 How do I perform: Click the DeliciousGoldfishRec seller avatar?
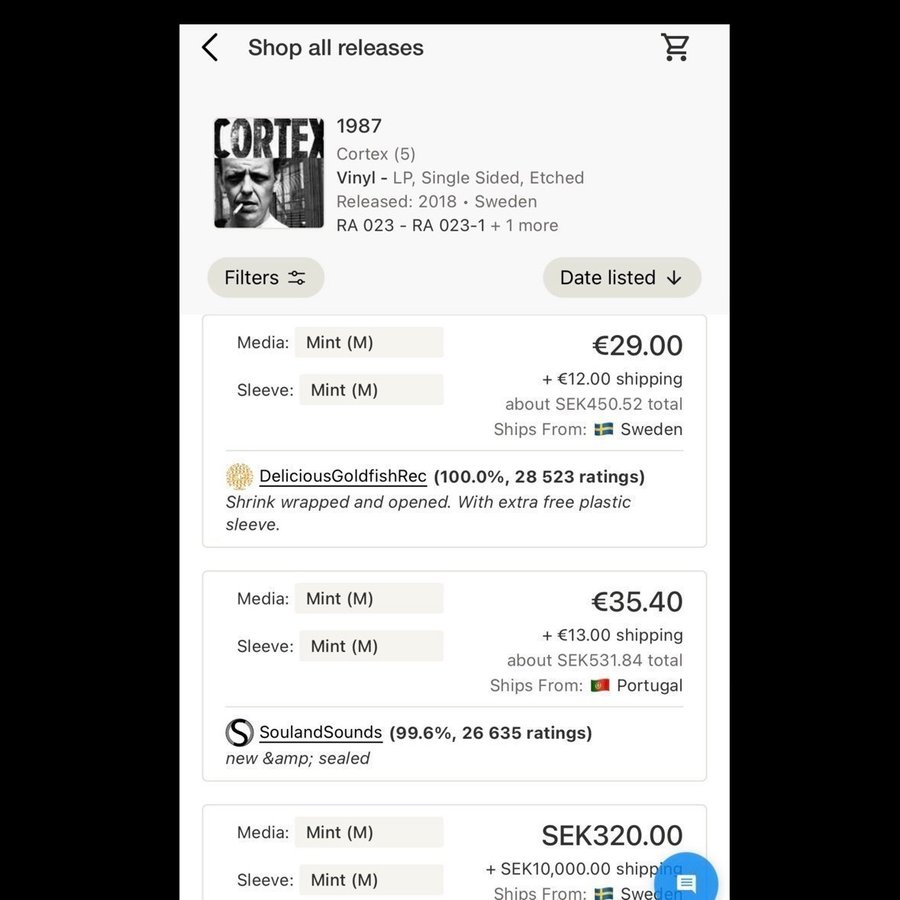point(239,476)
